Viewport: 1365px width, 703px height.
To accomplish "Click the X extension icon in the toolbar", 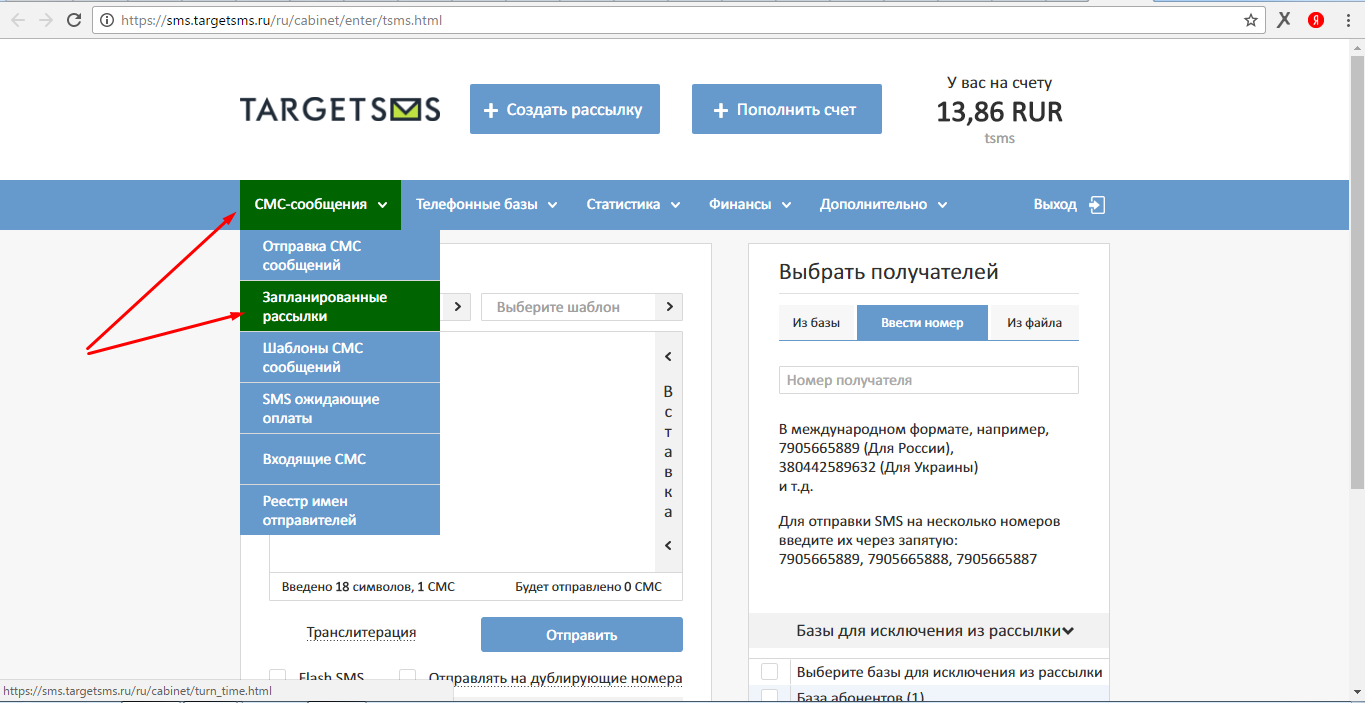I will [1285, 20].
